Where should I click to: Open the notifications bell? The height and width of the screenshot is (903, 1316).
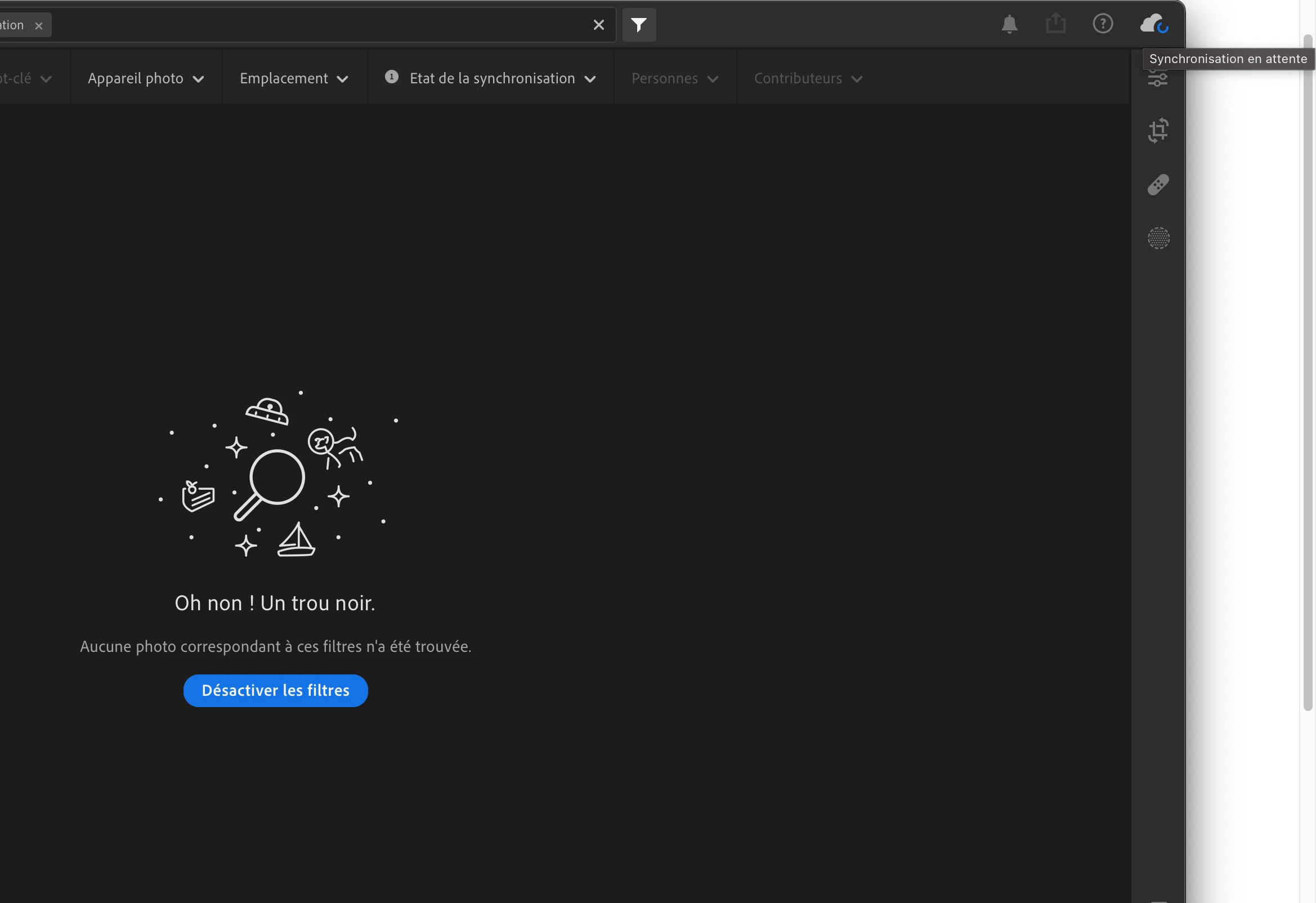[x=1009, y=24]
